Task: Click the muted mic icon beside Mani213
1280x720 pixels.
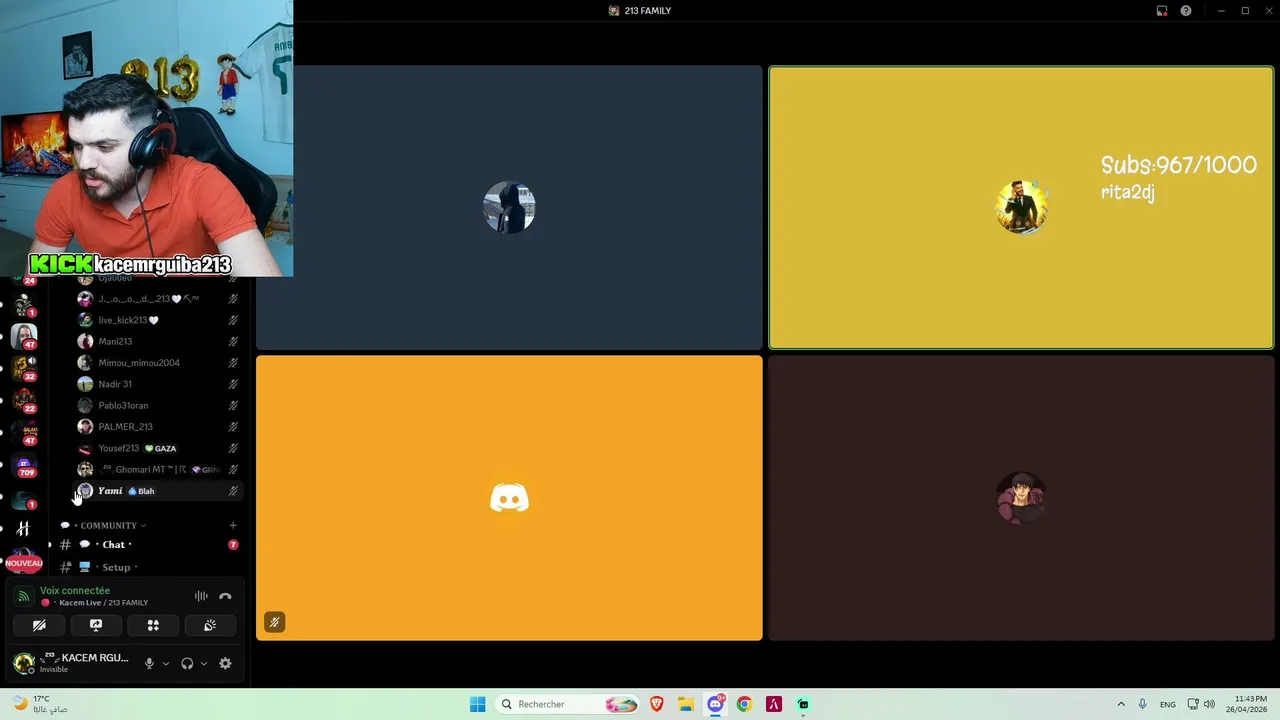Action: coord(233,341)
